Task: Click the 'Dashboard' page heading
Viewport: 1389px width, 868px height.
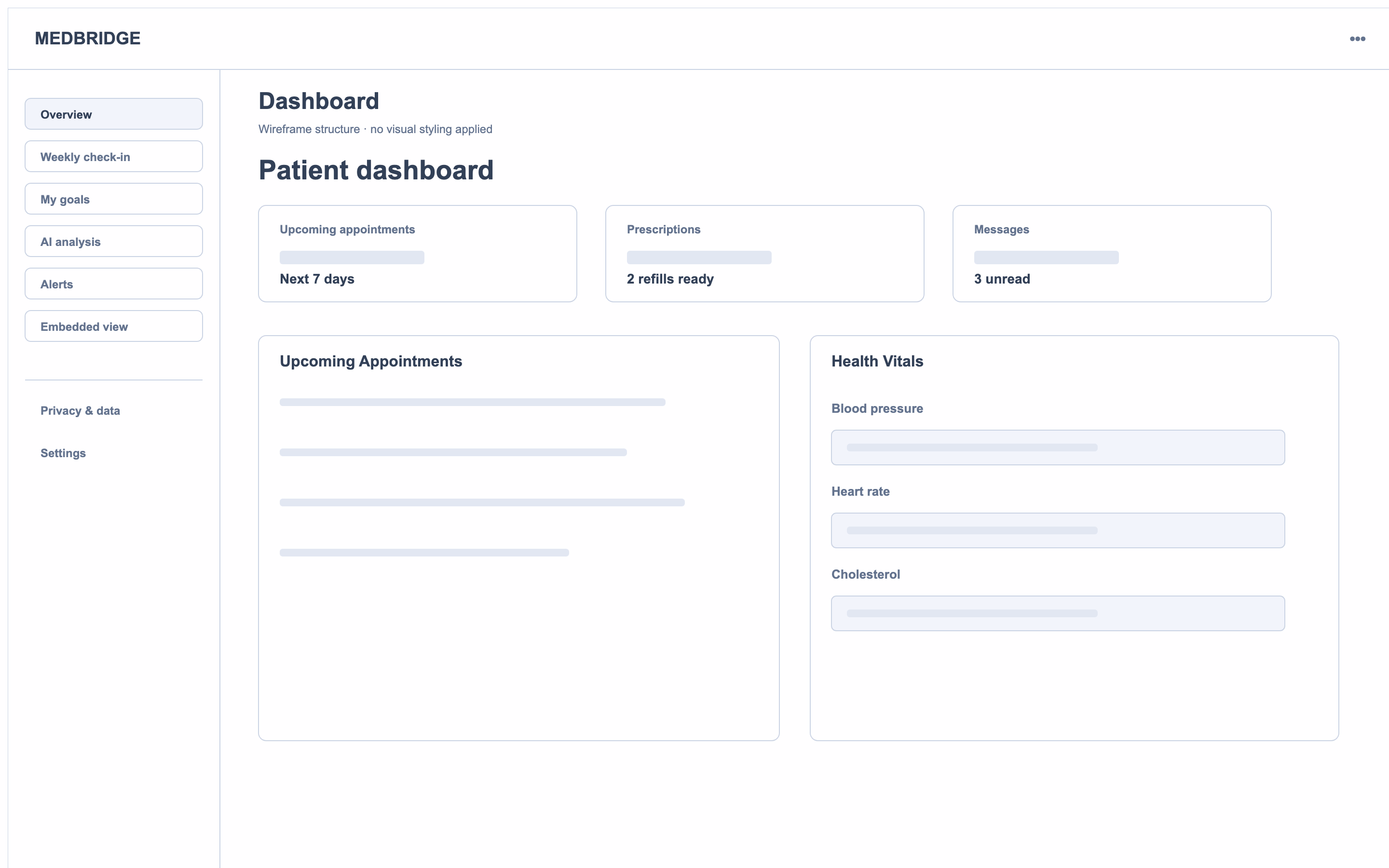Action: tap(318, 101)
